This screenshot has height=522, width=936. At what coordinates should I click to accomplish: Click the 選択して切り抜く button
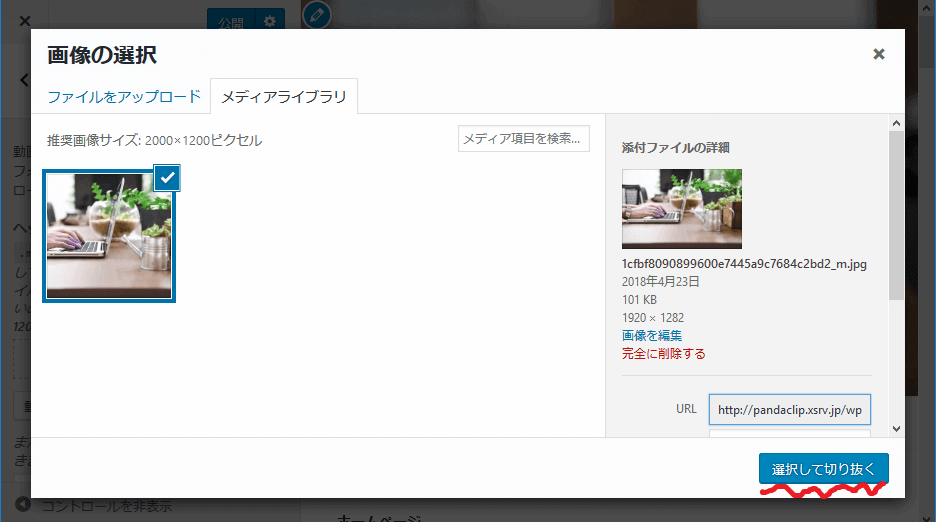click(824, 469)
